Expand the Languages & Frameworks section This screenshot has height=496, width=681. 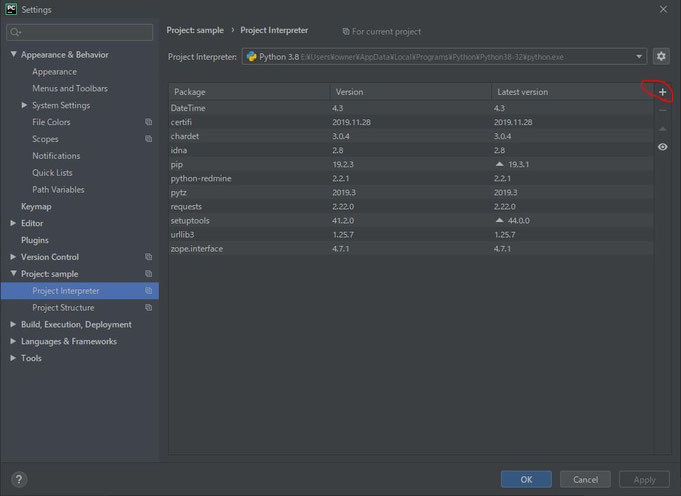13,341
